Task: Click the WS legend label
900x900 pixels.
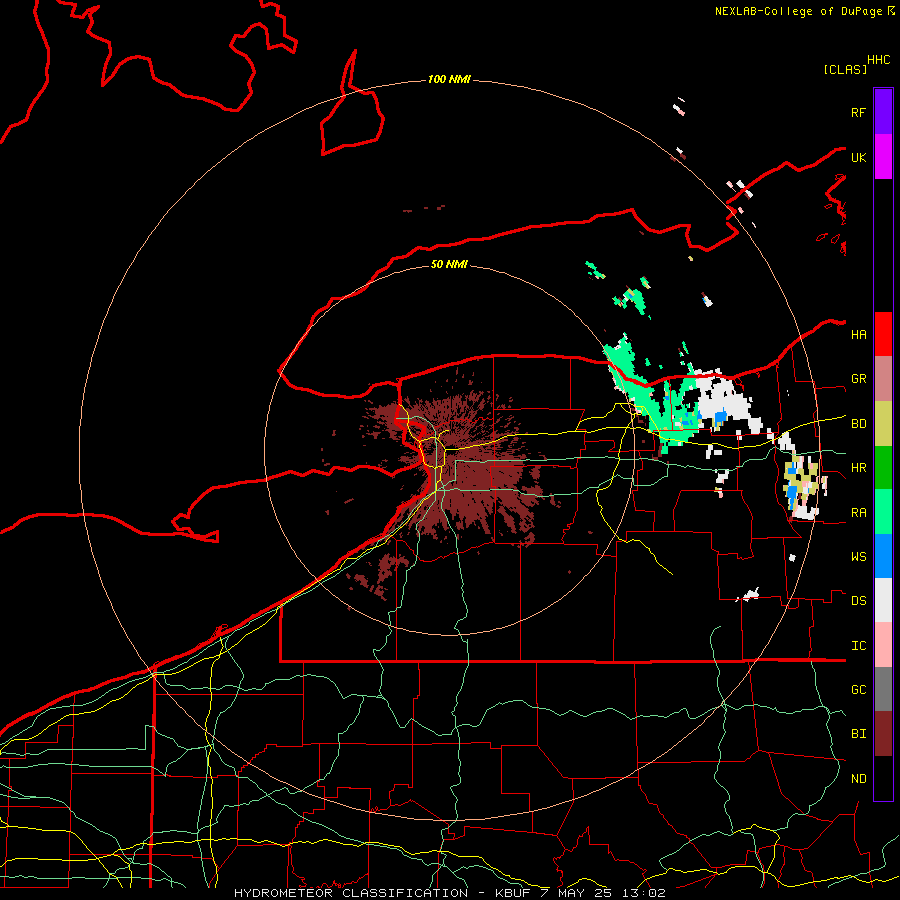Action: pos(858,557)
